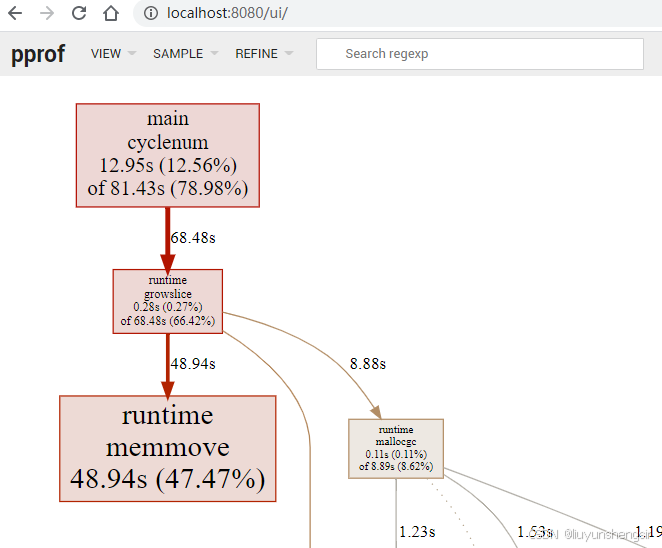Expand the REFINE dropdown arrow
This screenshot has width=662, height=548.
click(289, 53)
